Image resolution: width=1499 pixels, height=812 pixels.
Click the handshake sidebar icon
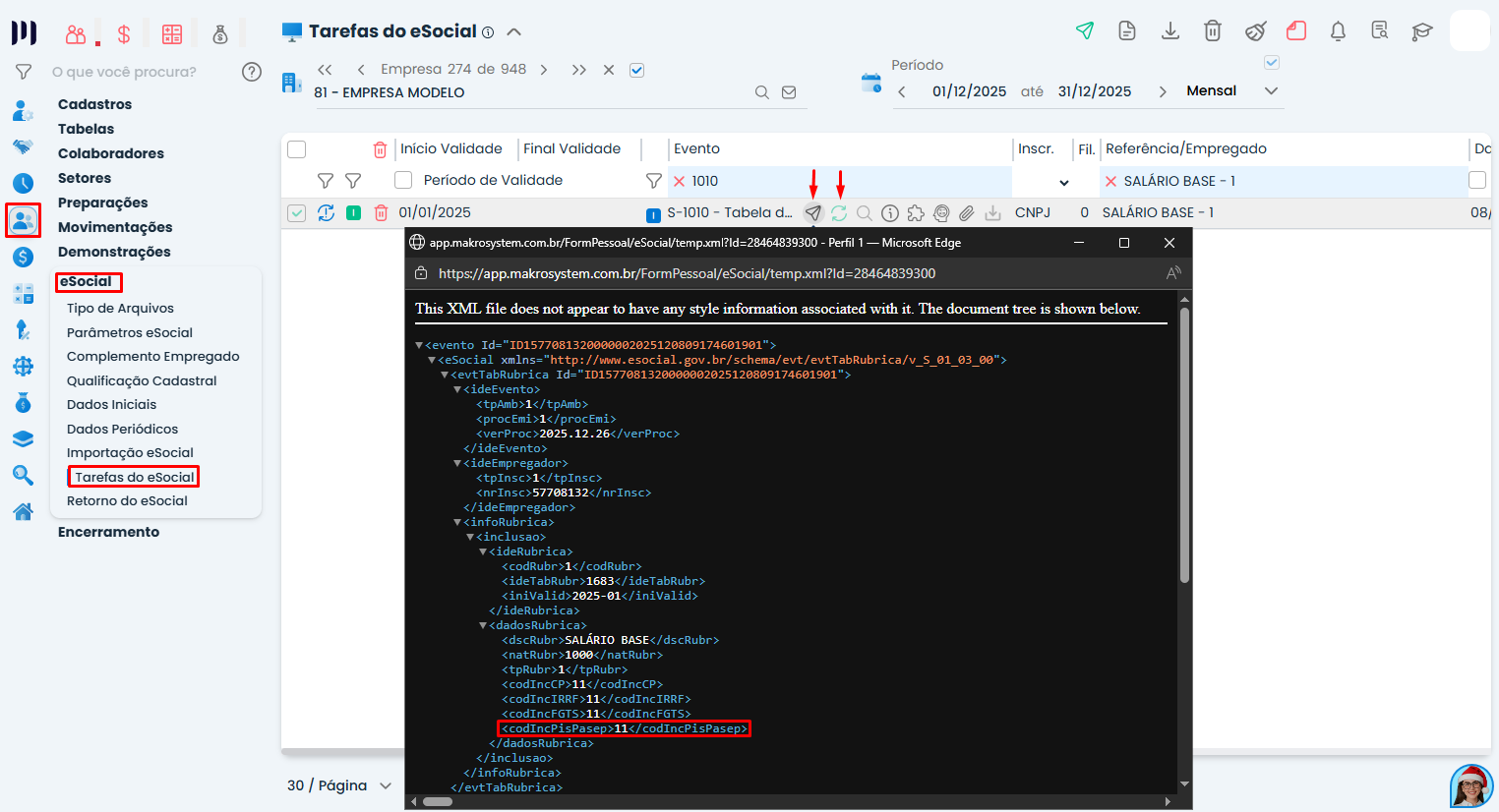click(x=23, y=146)
